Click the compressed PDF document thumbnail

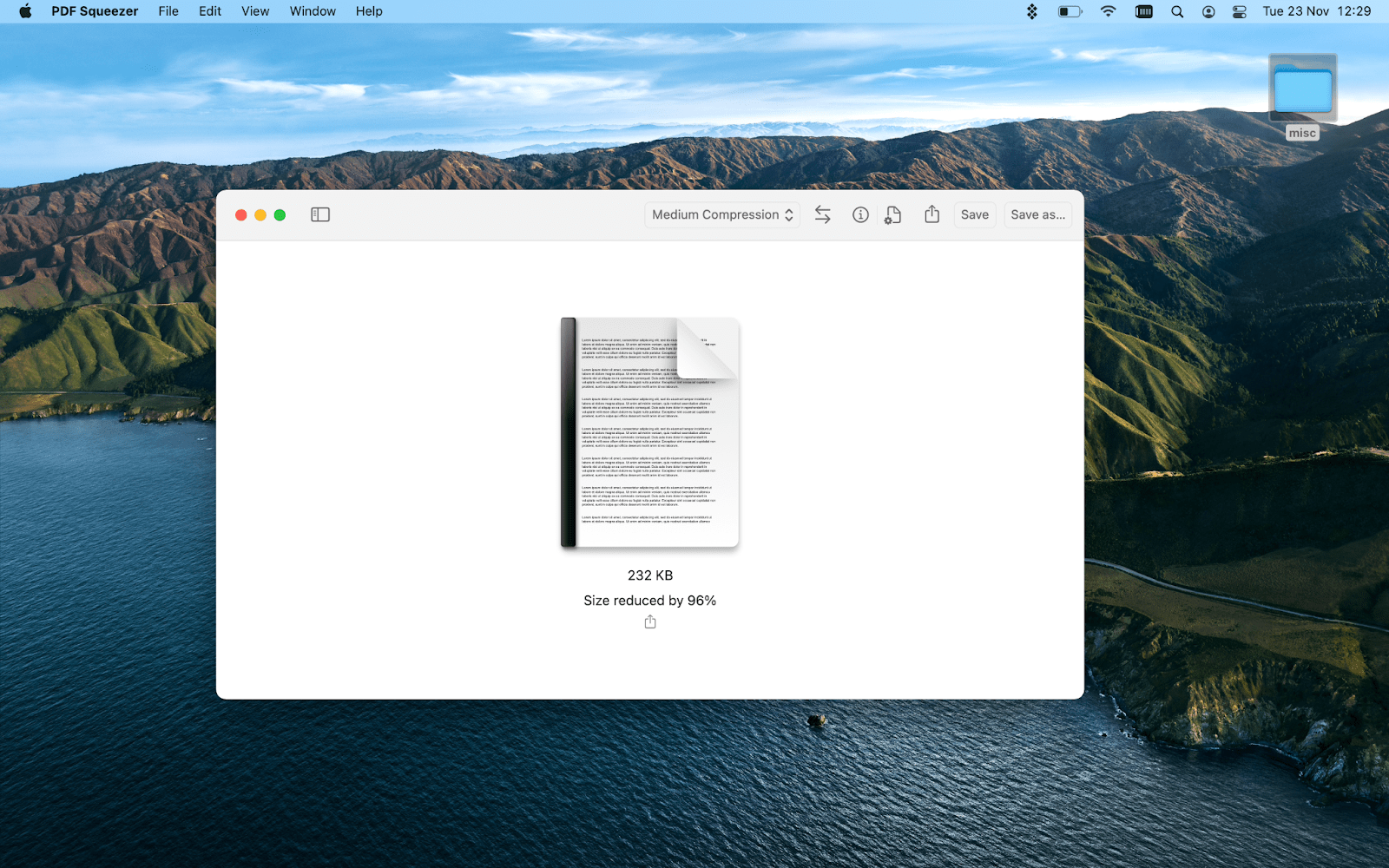[649, 432]
